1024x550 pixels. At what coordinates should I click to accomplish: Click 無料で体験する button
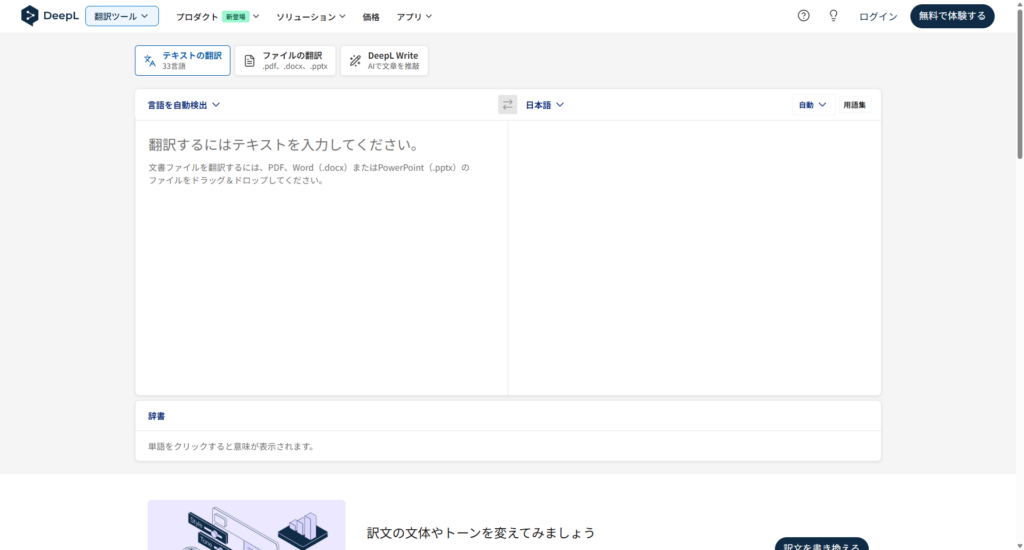[952, 16]
